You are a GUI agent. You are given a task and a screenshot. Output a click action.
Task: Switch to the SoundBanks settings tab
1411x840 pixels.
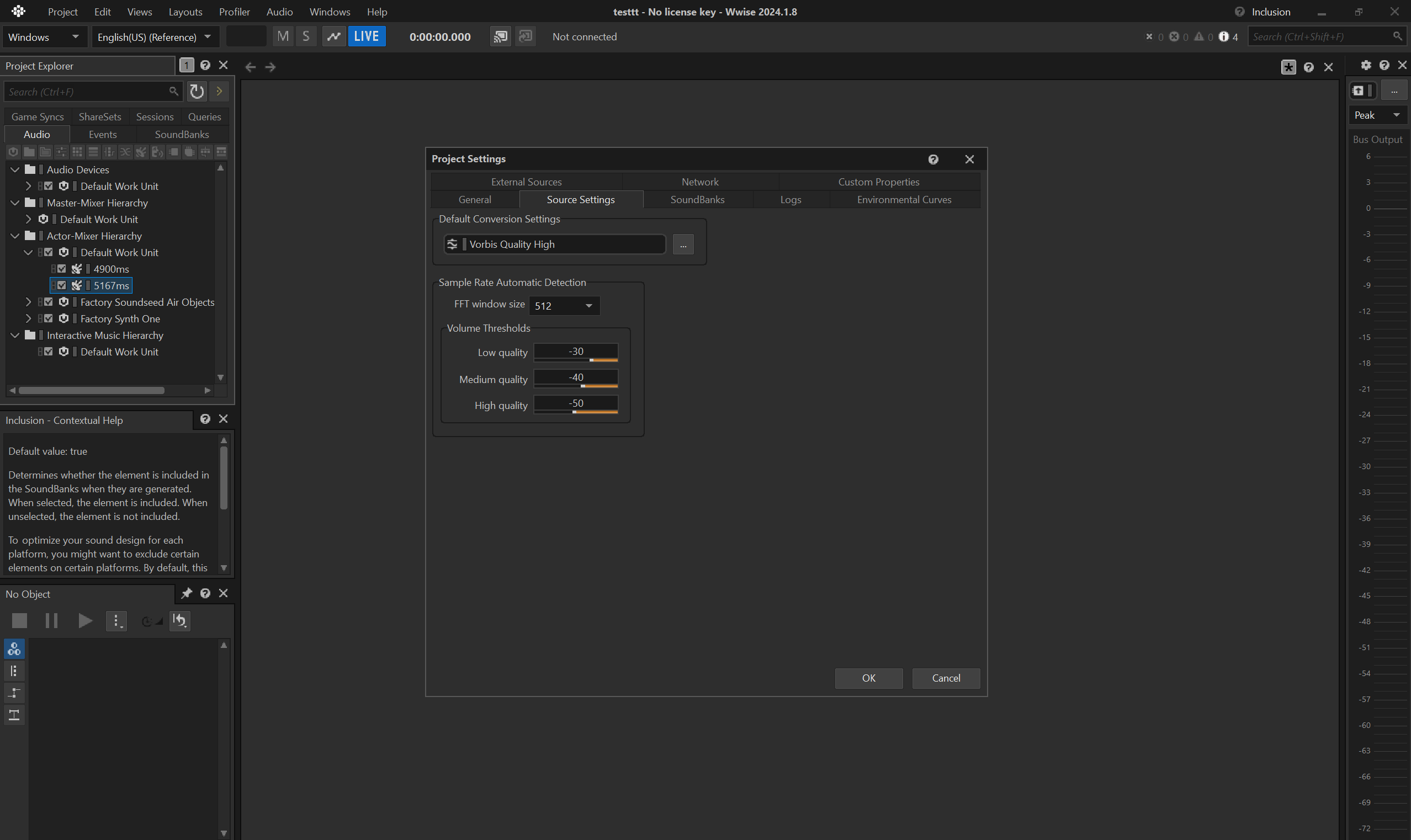click(697, 199)
